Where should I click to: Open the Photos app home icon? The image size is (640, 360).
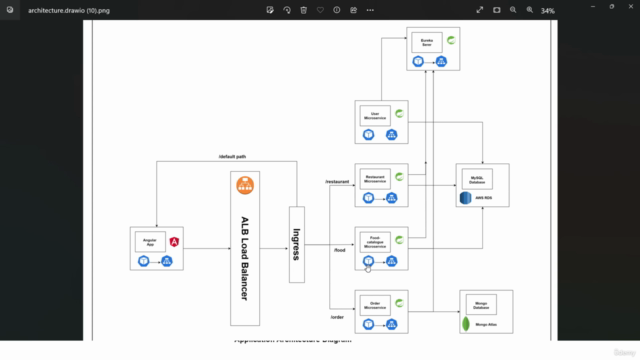(x=10, y=10)
